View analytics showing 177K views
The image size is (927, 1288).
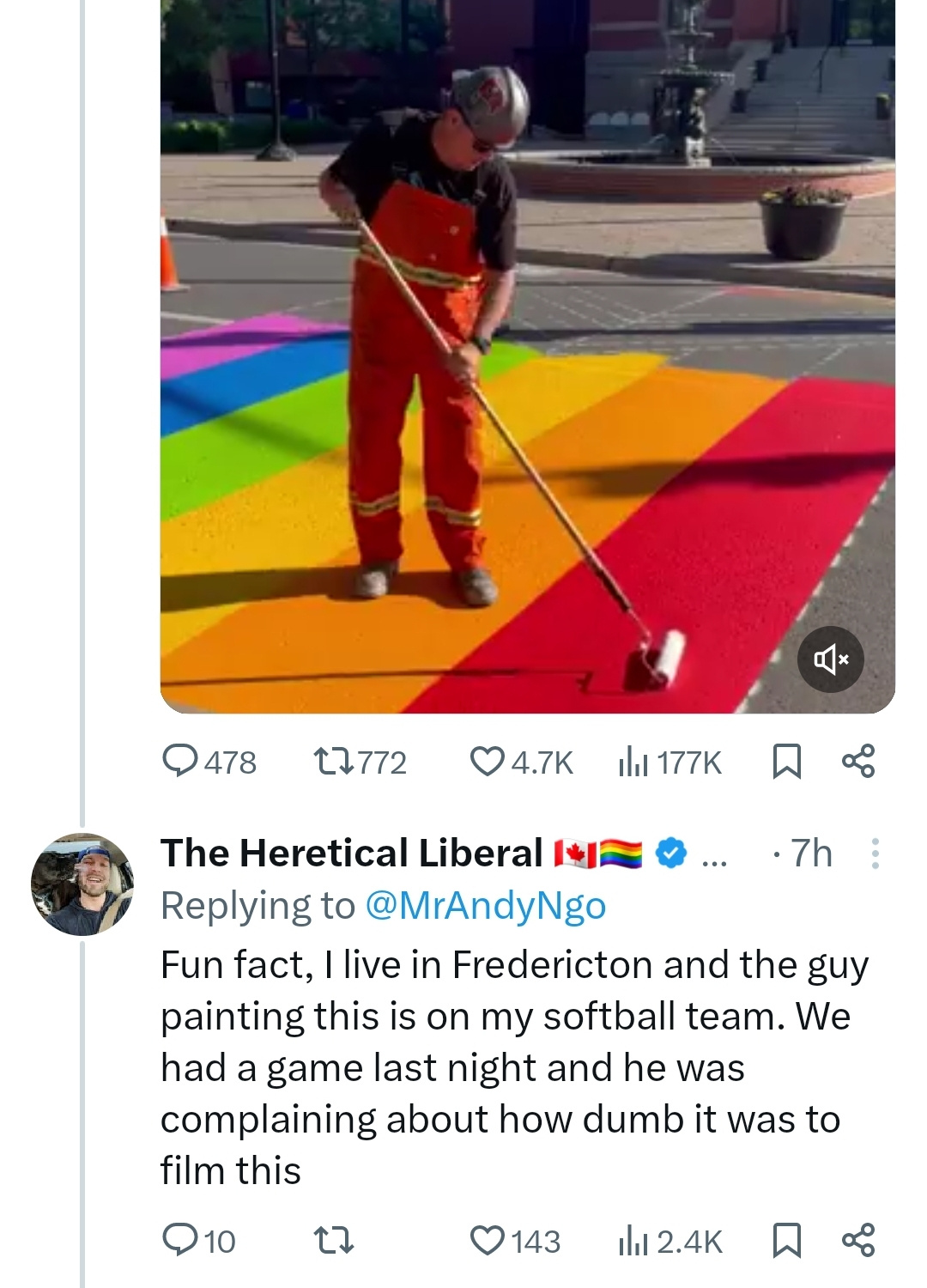click(x=670, y=762)
